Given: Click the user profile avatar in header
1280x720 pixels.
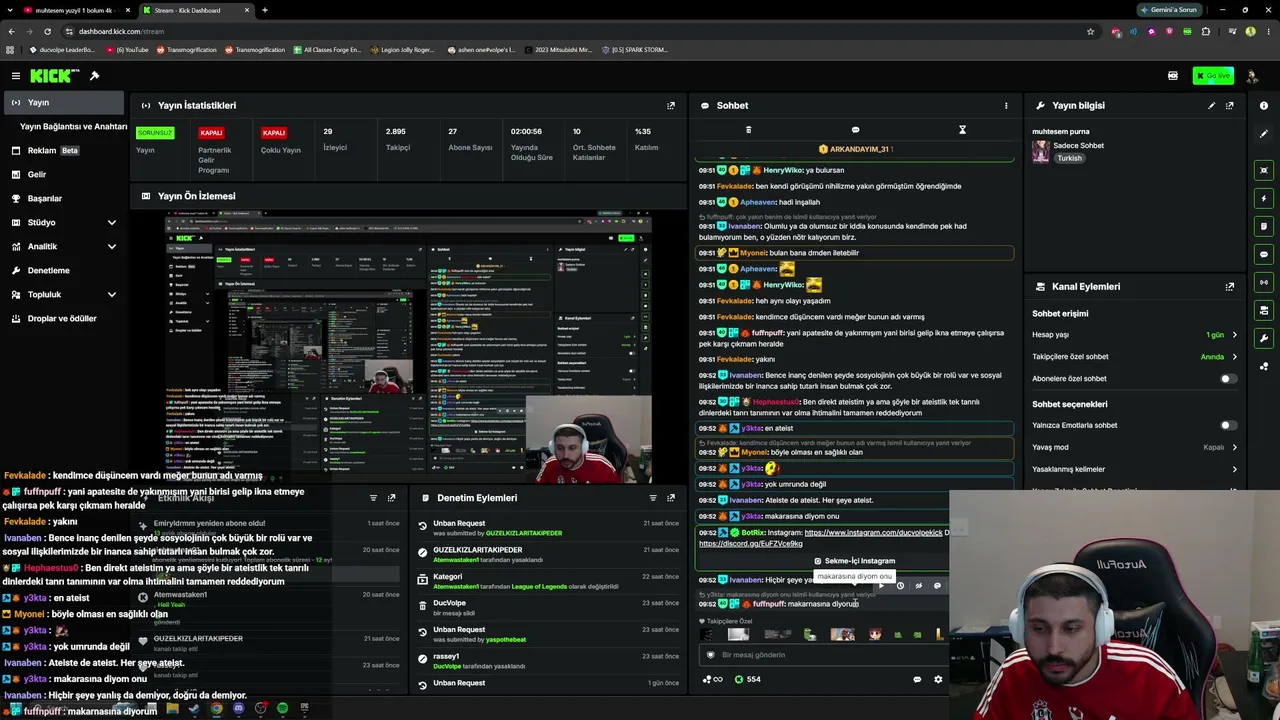Looking at the screenshot, I should (1251, 76).
